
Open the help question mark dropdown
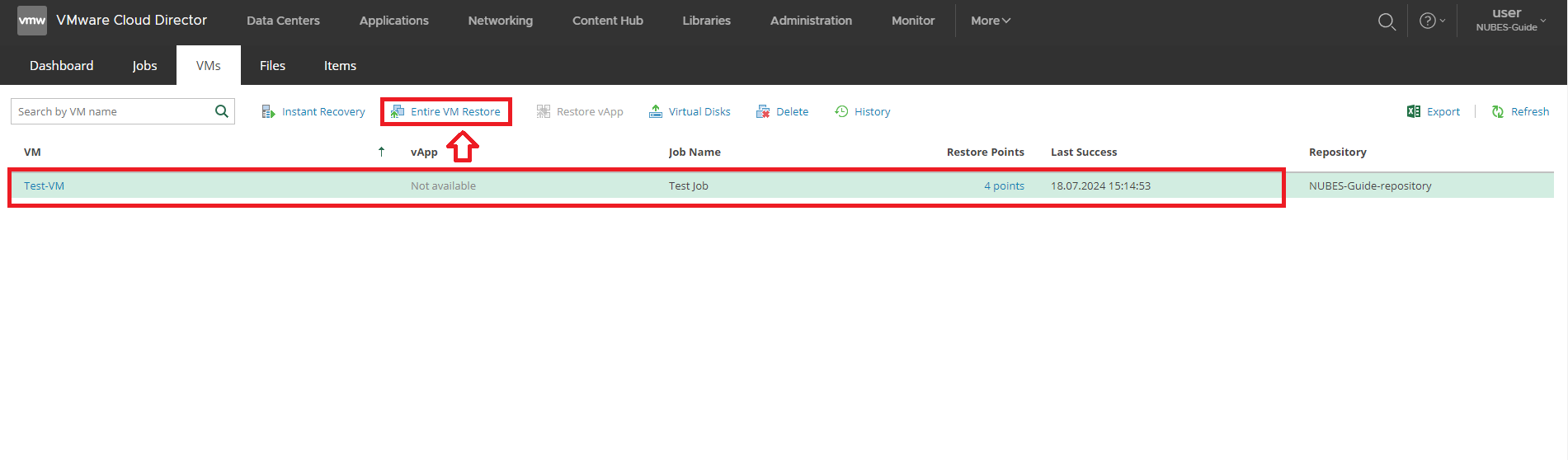1432,21
